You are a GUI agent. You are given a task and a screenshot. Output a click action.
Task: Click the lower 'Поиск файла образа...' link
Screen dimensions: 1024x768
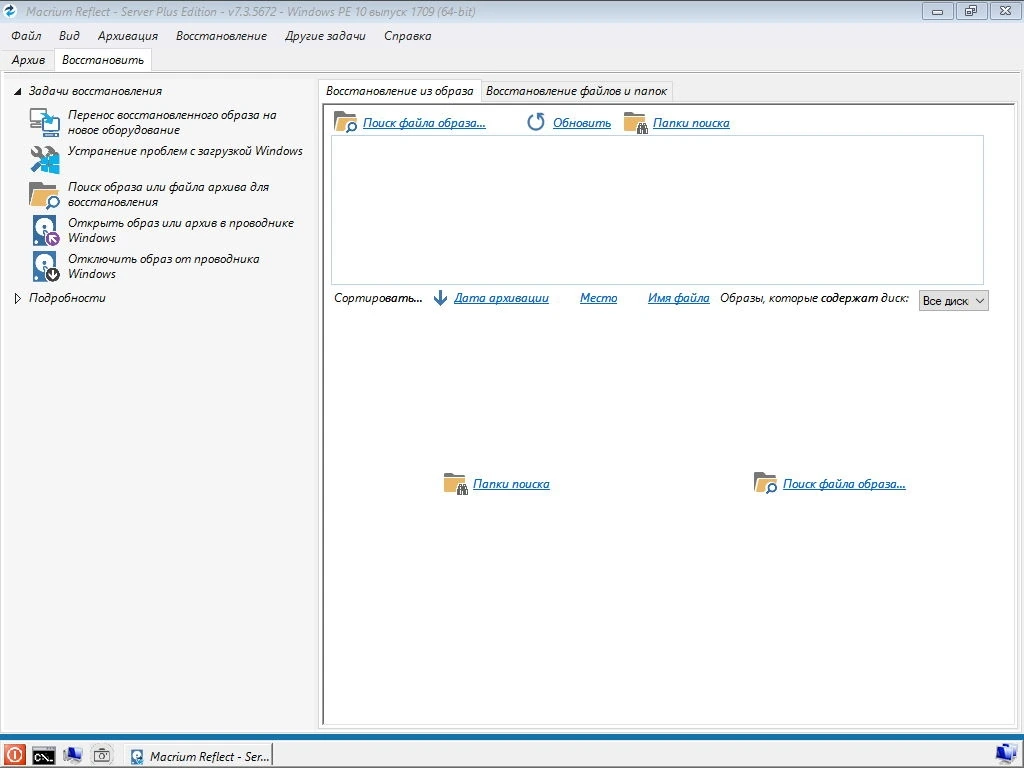[844, 484]
